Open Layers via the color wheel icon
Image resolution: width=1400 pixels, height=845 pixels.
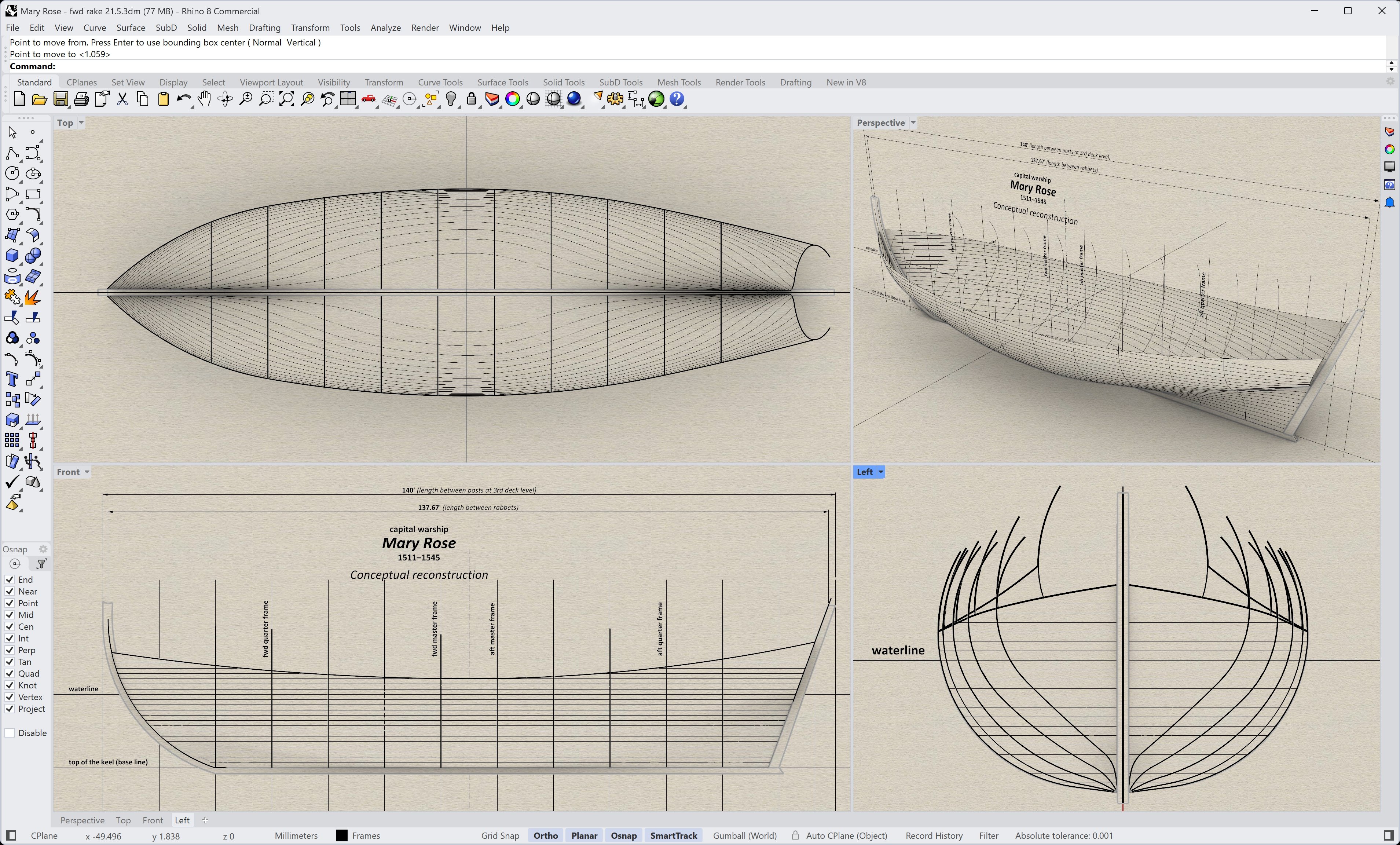pyautogui.click(x=513, y=99)
